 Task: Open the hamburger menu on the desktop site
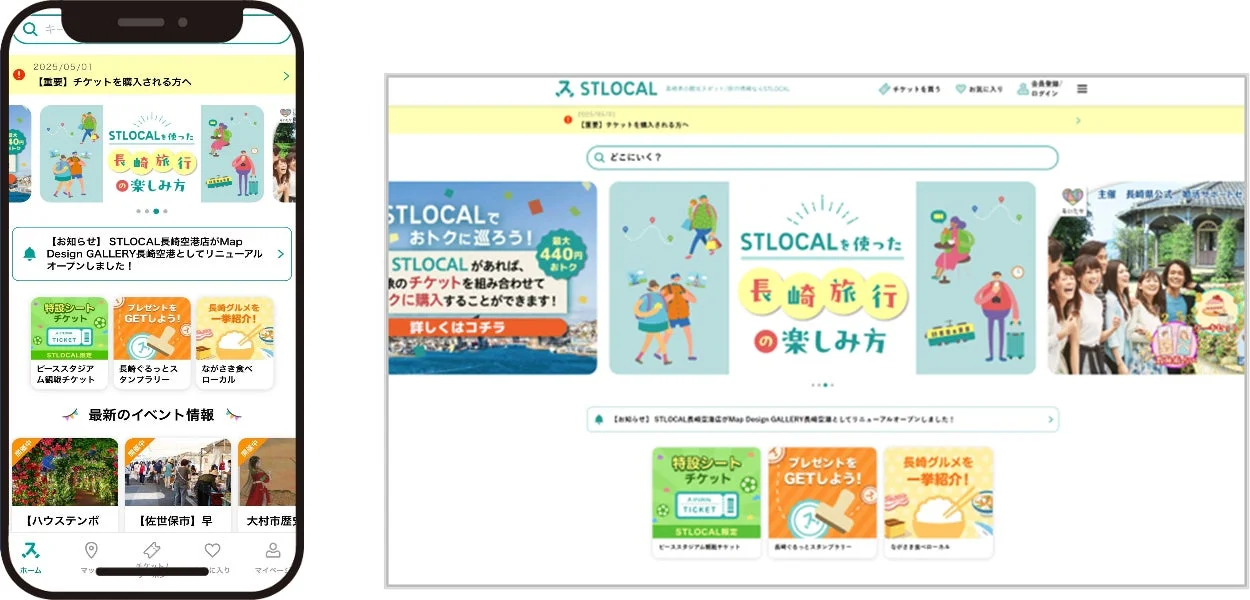point(1082,89)
